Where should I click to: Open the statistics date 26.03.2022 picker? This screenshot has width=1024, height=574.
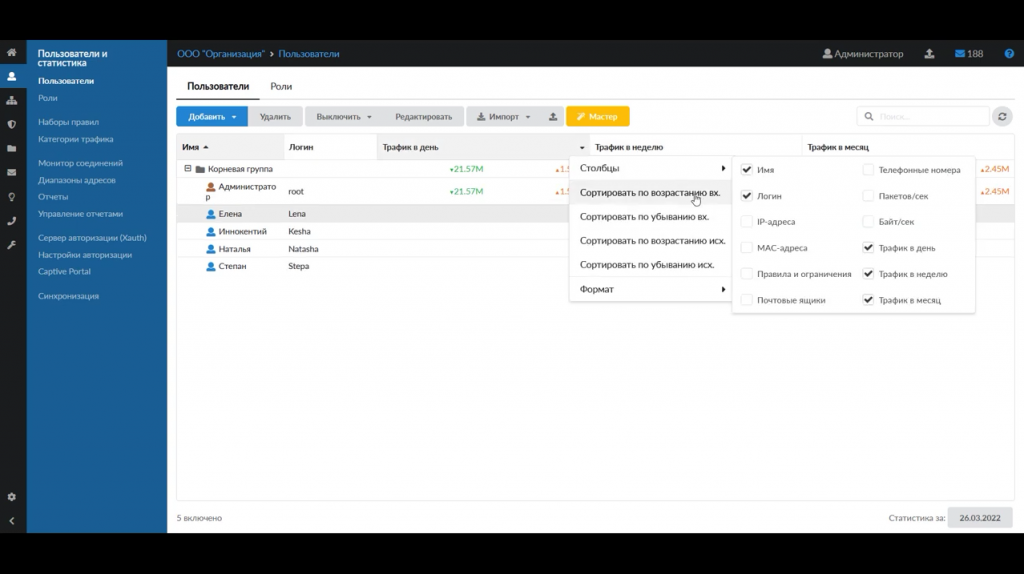coord(980,518)
